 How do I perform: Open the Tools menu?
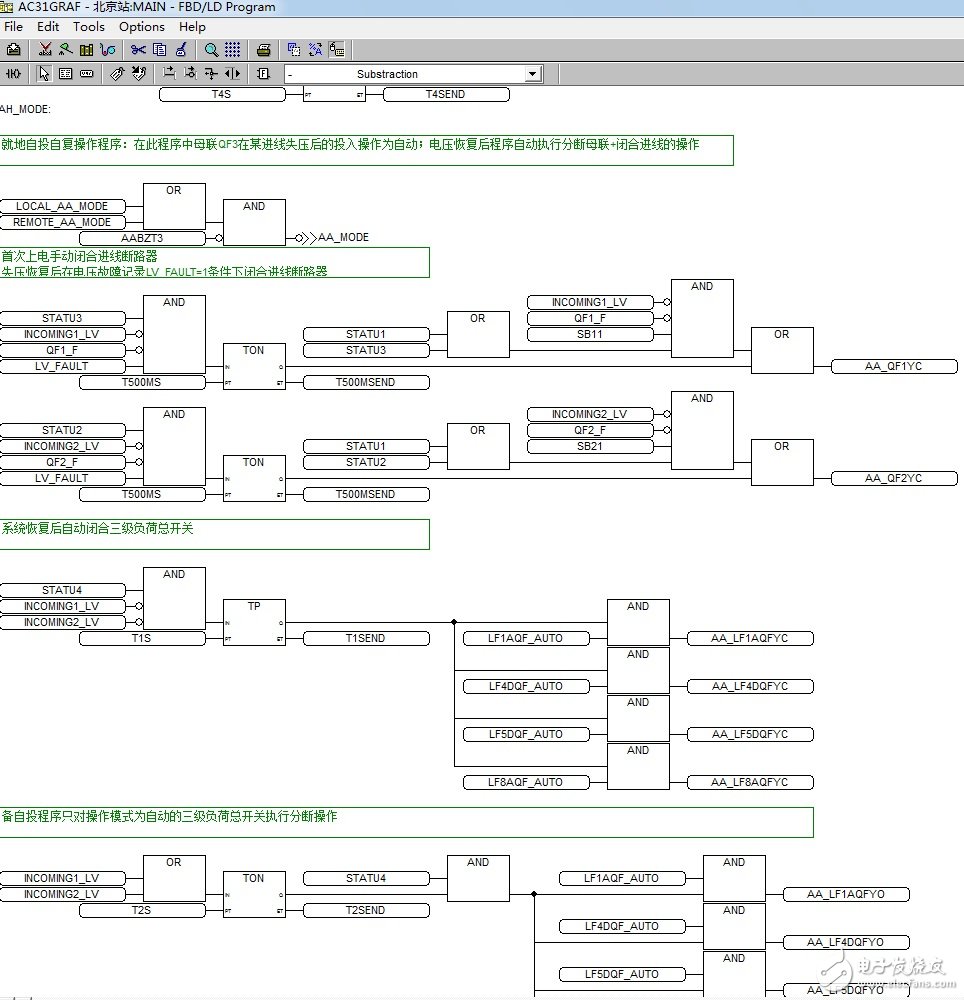(89, 27)
